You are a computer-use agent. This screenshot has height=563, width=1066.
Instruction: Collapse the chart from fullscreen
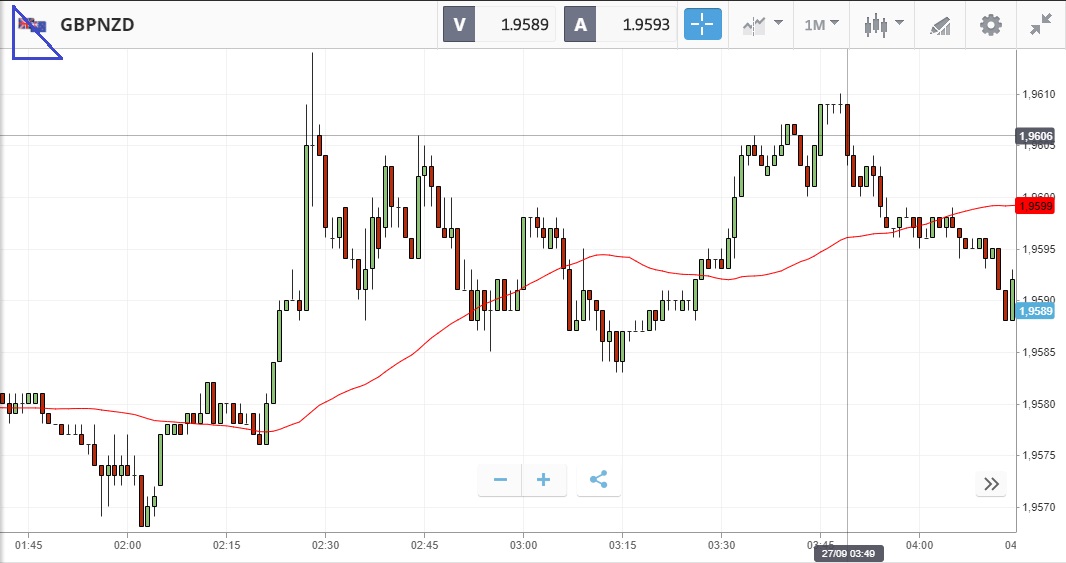1041,25
